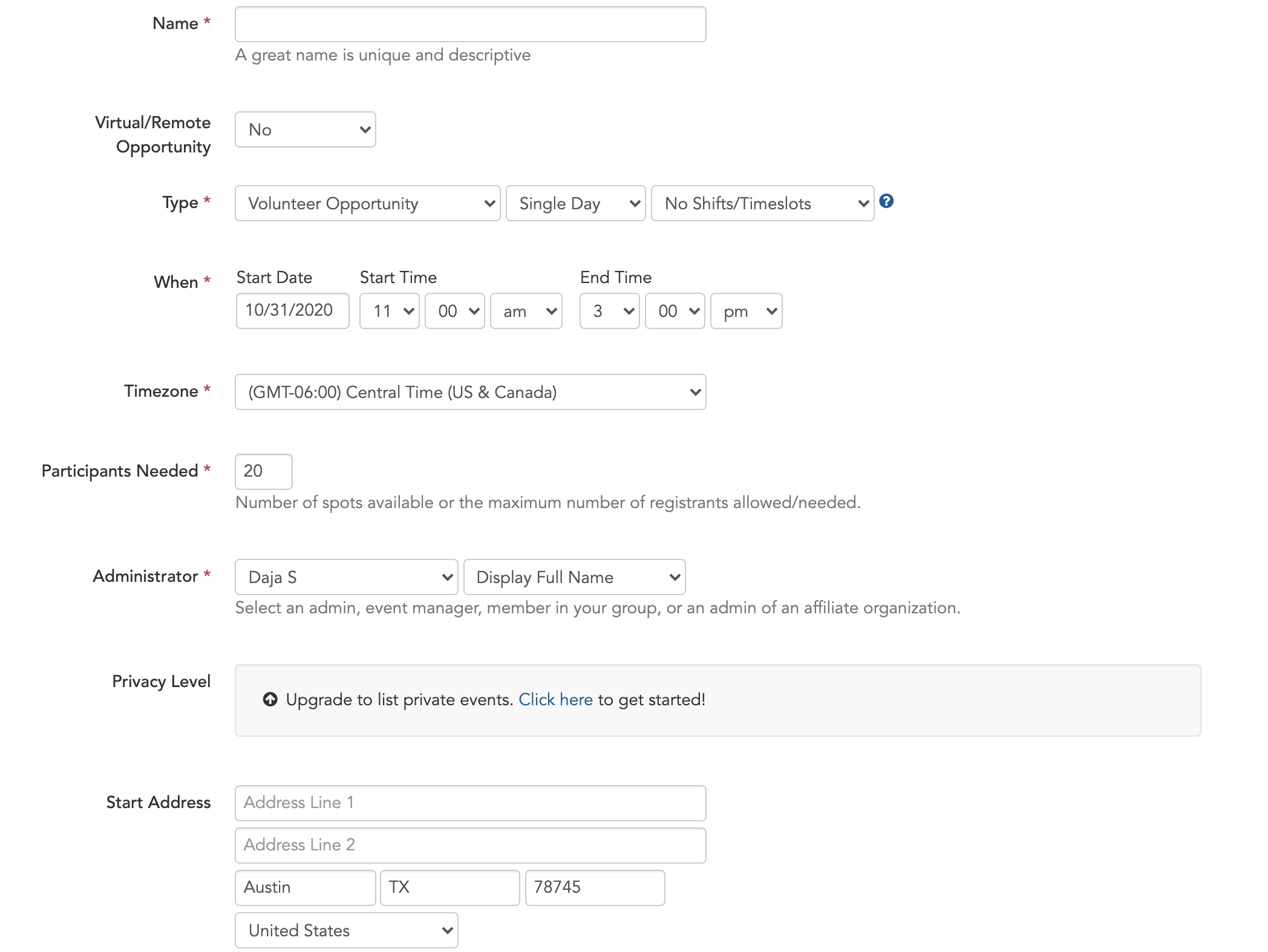Click the state field containing TX
The width and height of the screenshot is (1268, 952).
449,888
